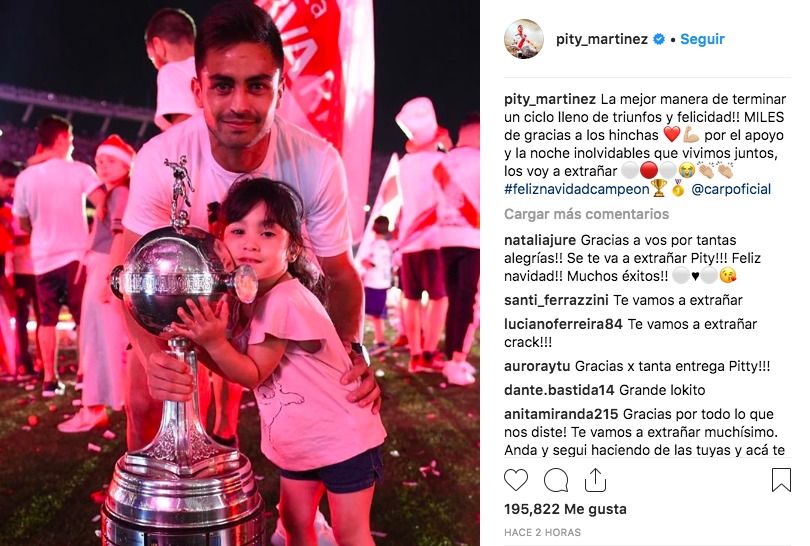View the 195,822 Me gusta likes list

[x=565, y=509]
